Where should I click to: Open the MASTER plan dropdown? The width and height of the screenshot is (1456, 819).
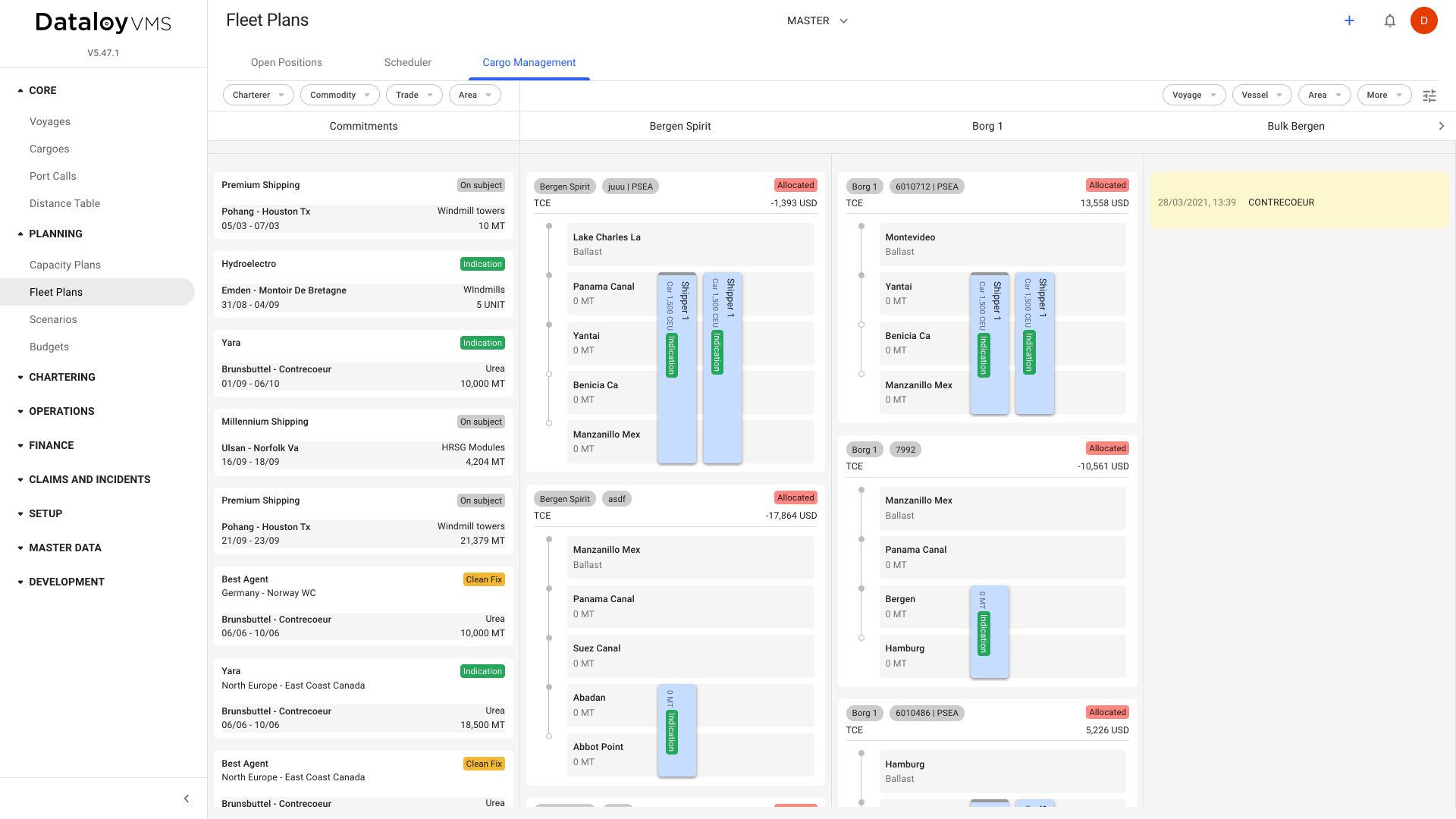point(817,20)
